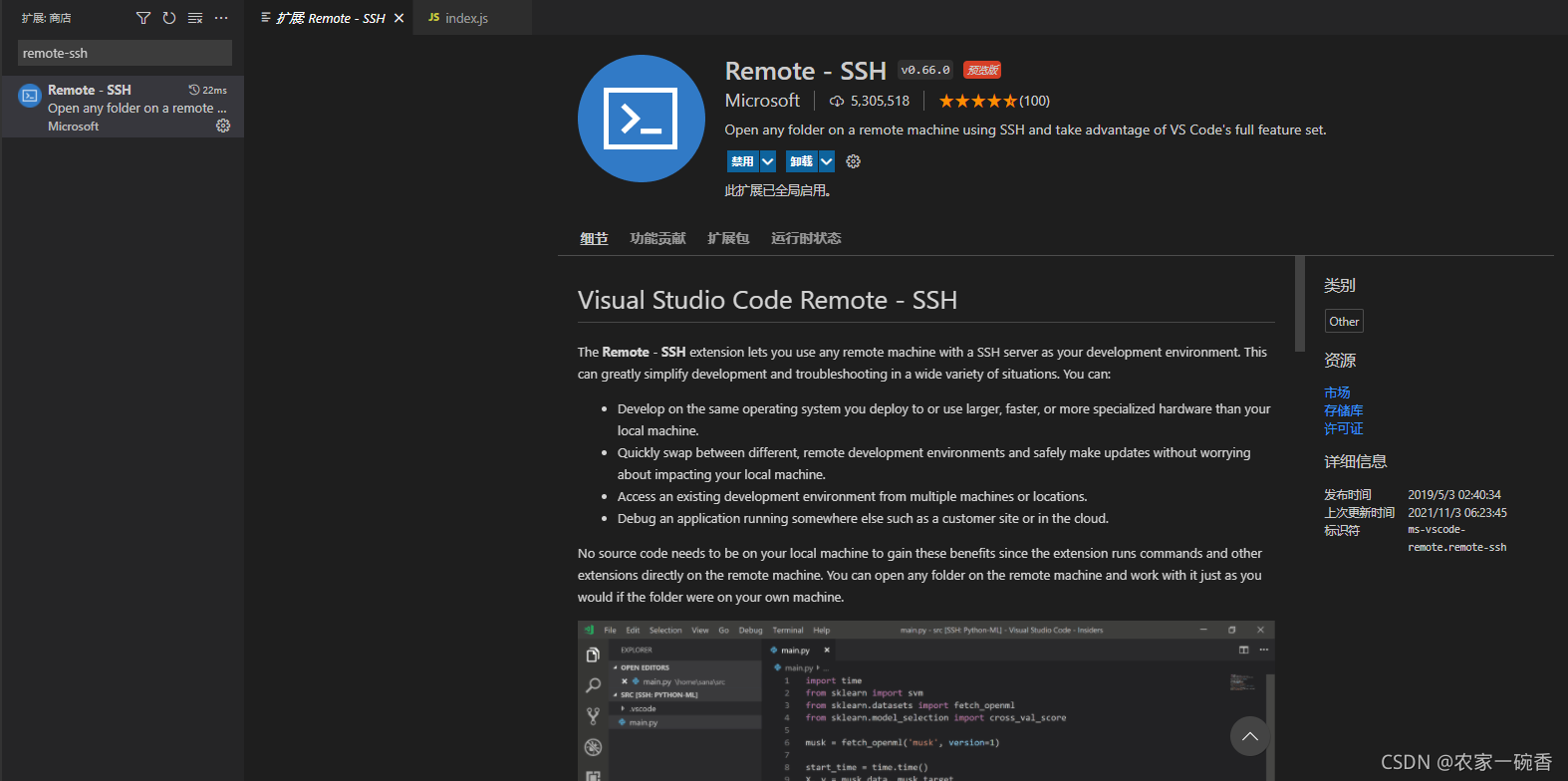Click the readme vertical scrollbar
The width and height of the screenshot is (1568, 781).
(x=1300, y=304)
